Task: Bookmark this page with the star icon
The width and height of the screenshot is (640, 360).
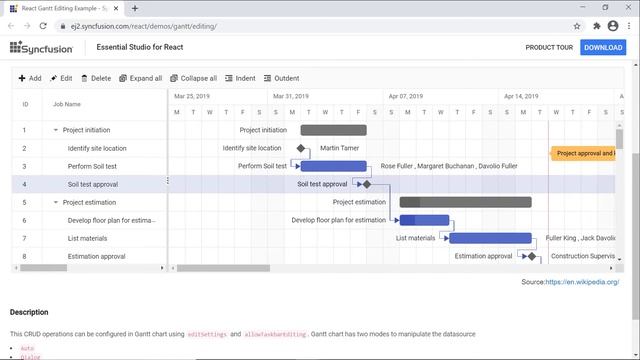Action: (577, 26)
